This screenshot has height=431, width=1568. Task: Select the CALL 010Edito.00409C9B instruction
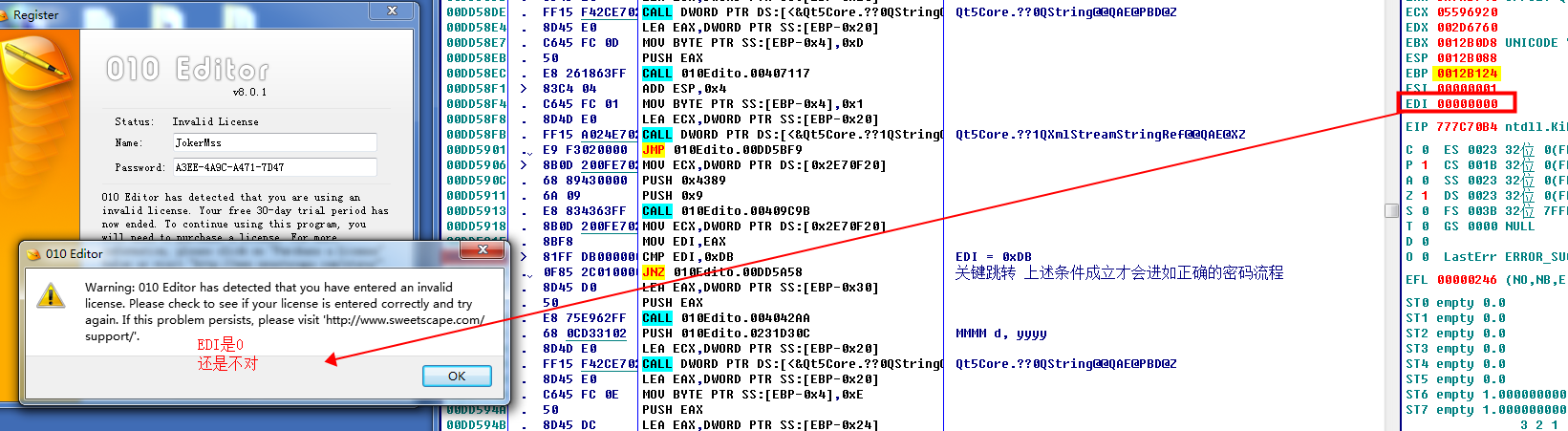point(726,211)
